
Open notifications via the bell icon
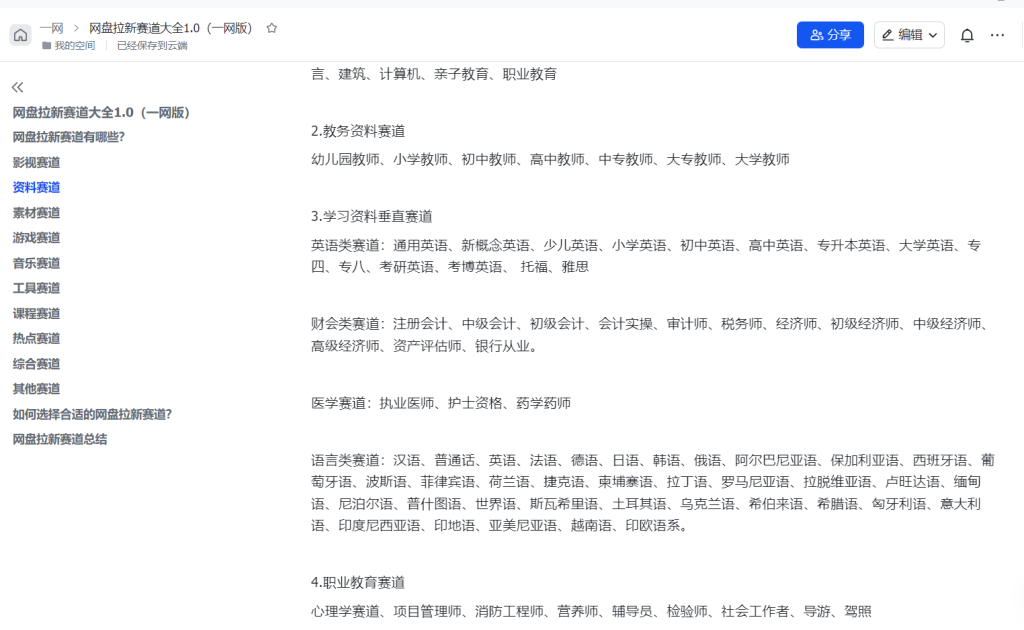click(966, 34)
